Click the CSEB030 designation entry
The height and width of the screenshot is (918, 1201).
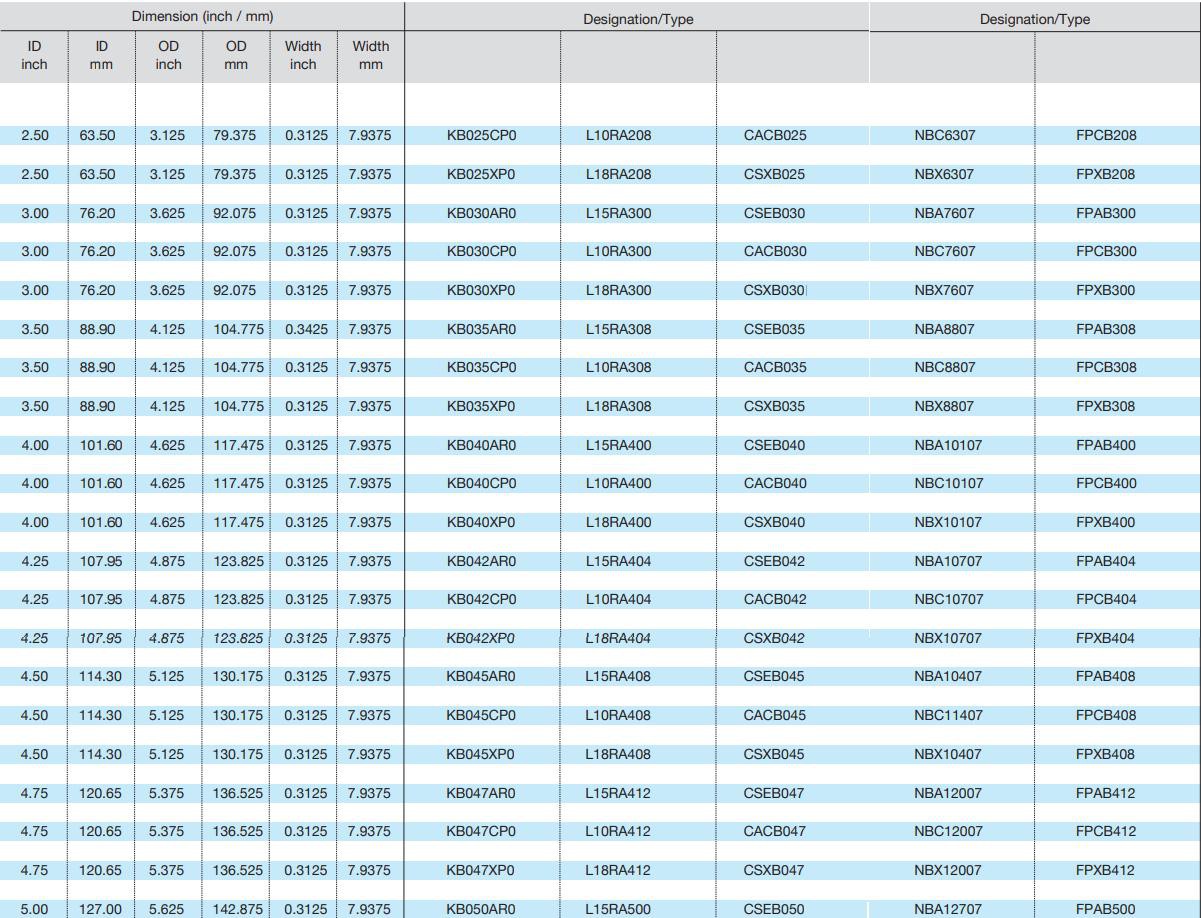tap(774, 213)
